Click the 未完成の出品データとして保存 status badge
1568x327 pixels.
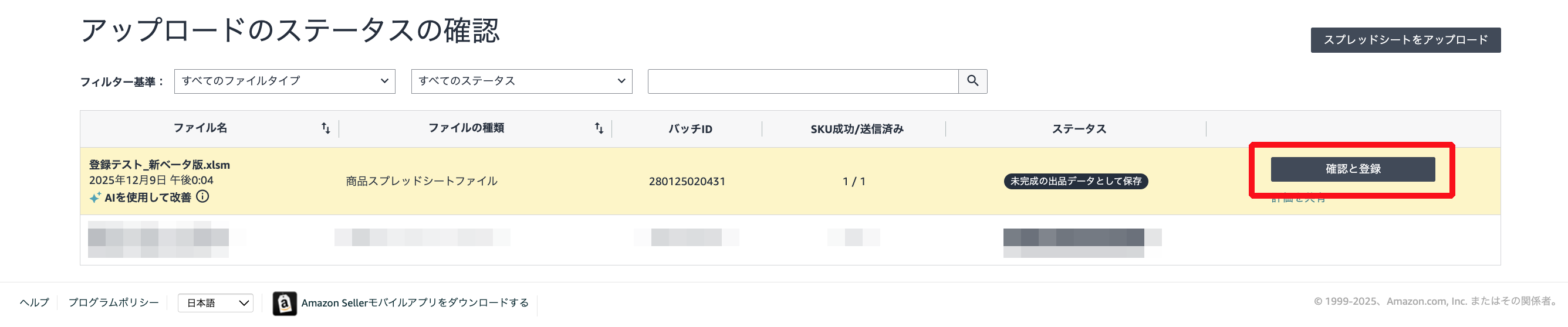(x=1075, y=181)
